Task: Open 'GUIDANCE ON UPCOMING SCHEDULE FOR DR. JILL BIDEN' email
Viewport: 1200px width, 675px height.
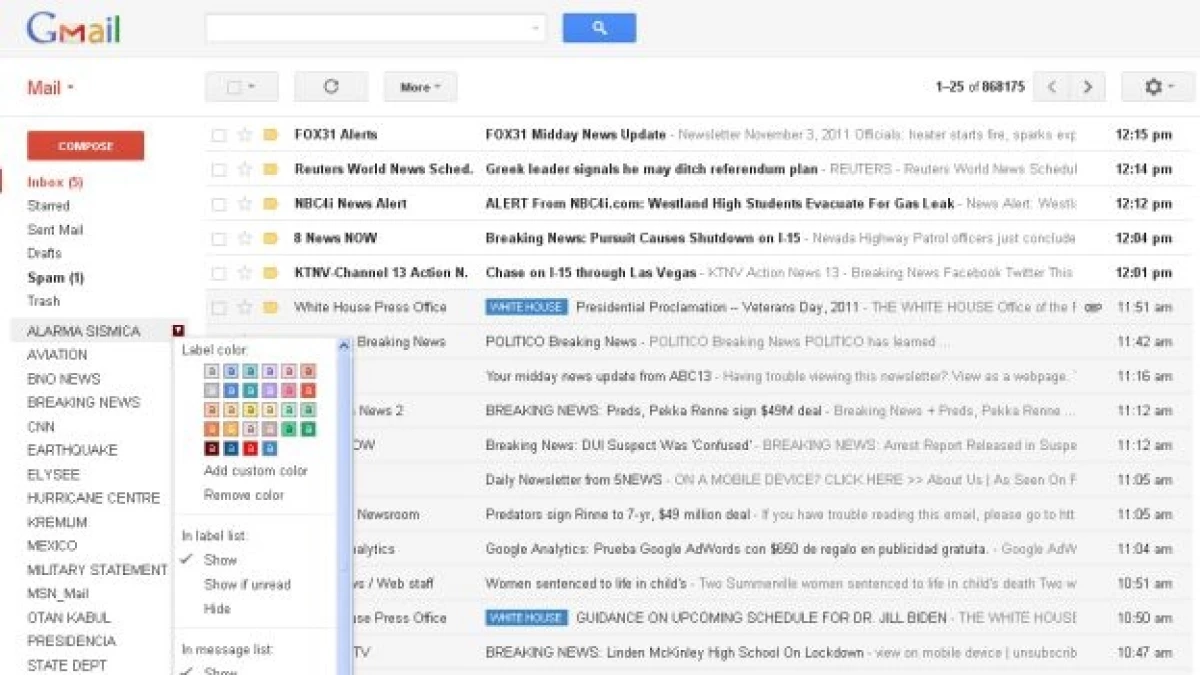Action: 761,618
